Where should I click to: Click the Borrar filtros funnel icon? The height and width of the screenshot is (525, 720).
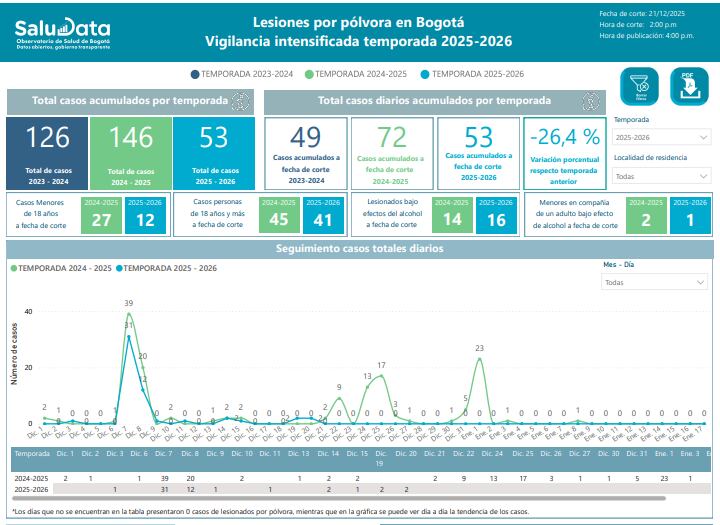pyautogui.click(x=639, y=88)
